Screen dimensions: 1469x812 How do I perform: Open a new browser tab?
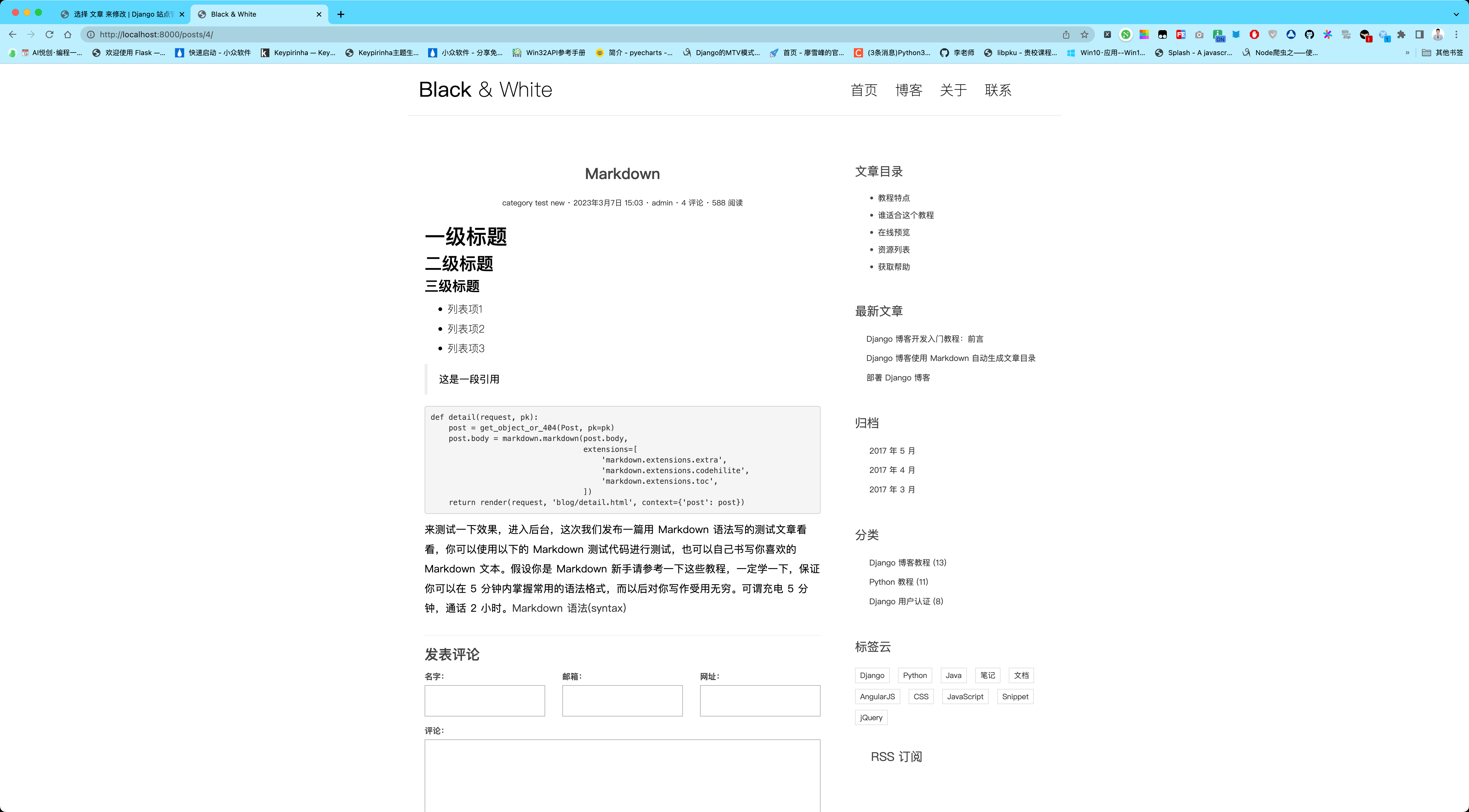[341, 14]
